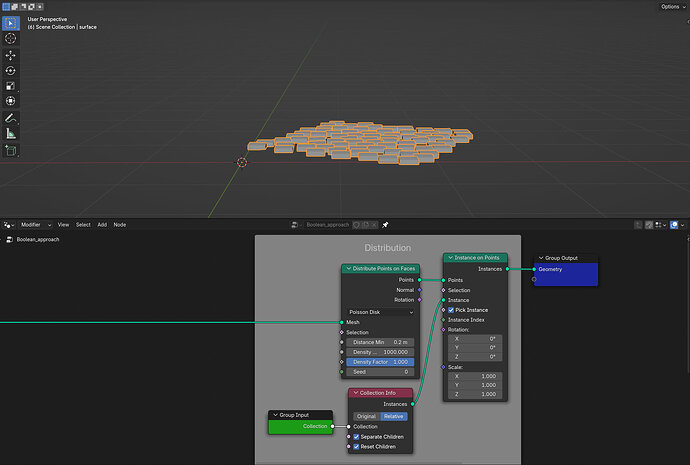Activate the Move tool
This screenshot has width=690, height=465.
point(10,55)
